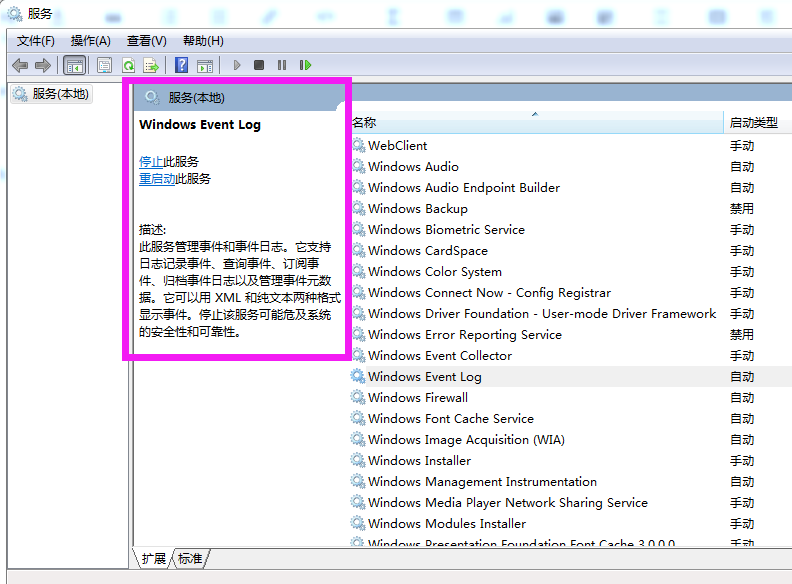Click the Windows Event Log detail heading
The image size is (792, 584).
click(200, 125)
